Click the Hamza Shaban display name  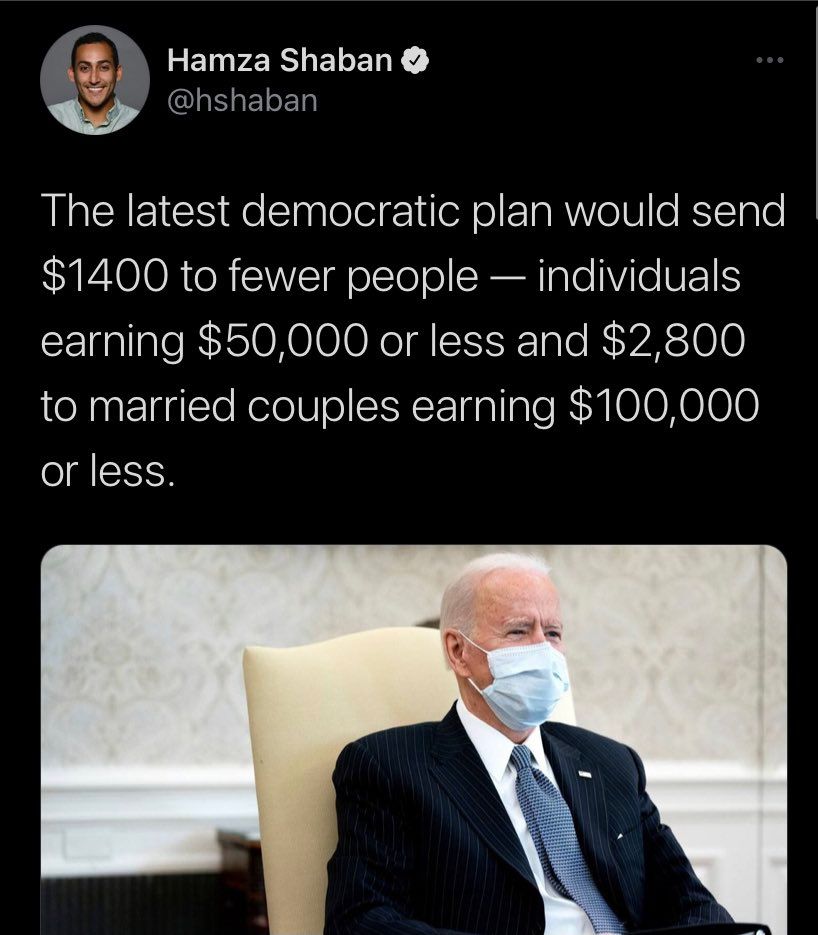coord(280,61)
